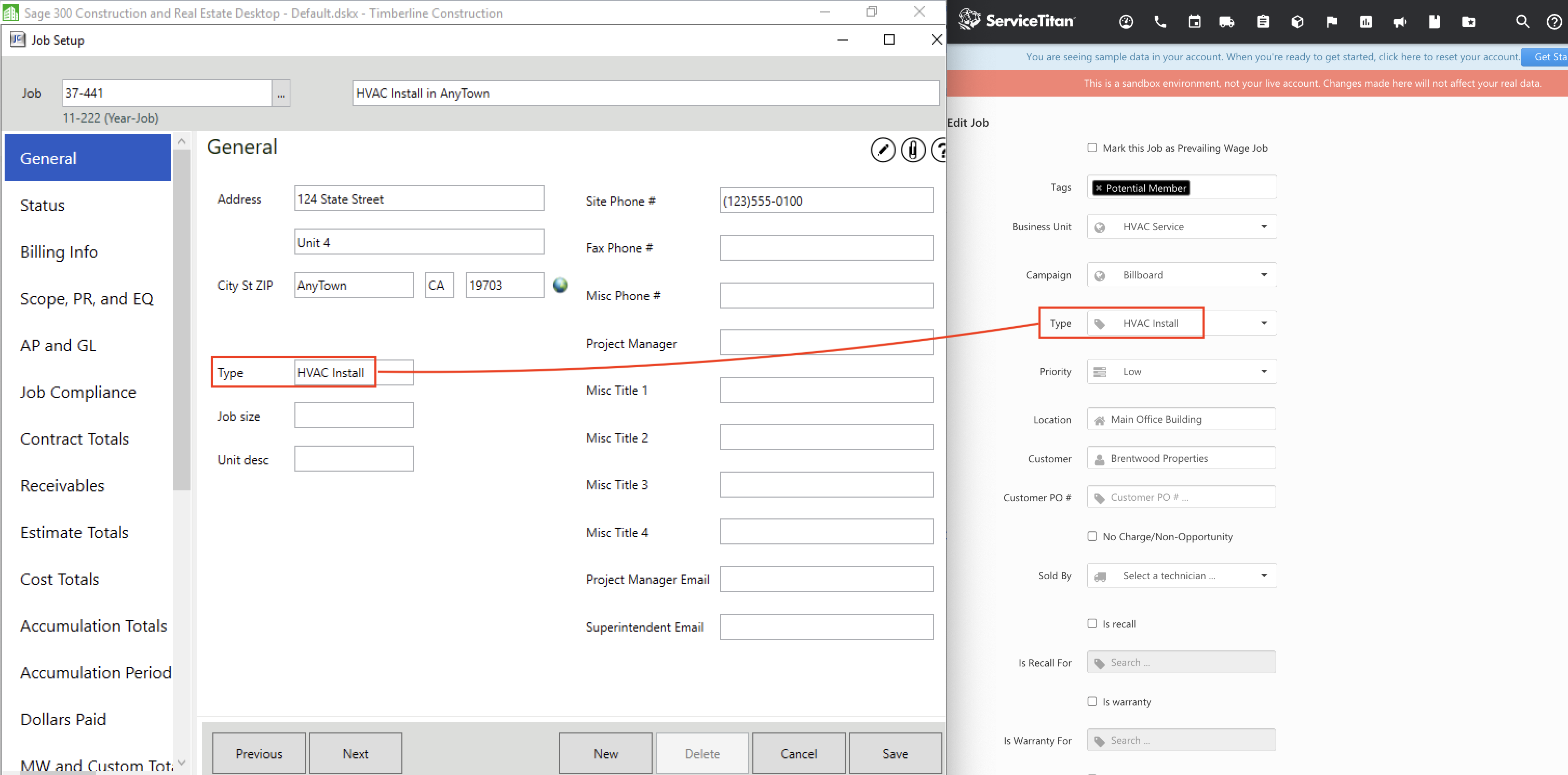
Task: Click the Job size field
Action: click(x=354, y=415)
